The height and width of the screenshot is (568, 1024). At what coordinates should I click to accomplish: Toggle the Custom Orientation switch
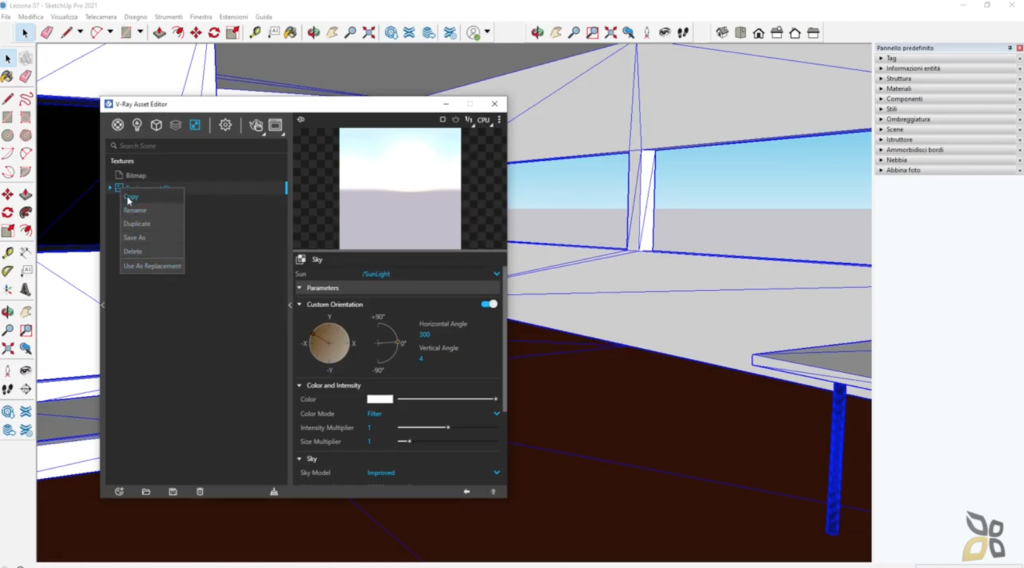[x=489, y=304]
